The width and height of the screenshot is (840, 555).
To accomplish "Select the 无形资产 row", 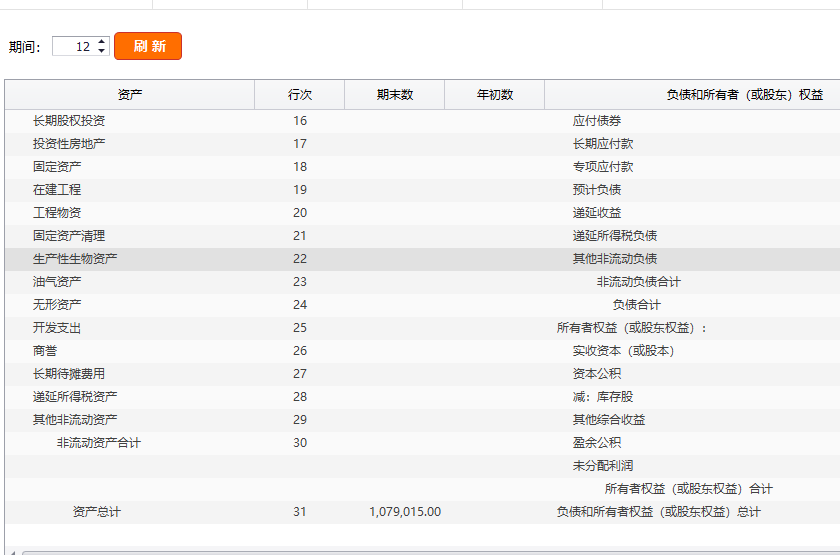I will coord(57,305).
